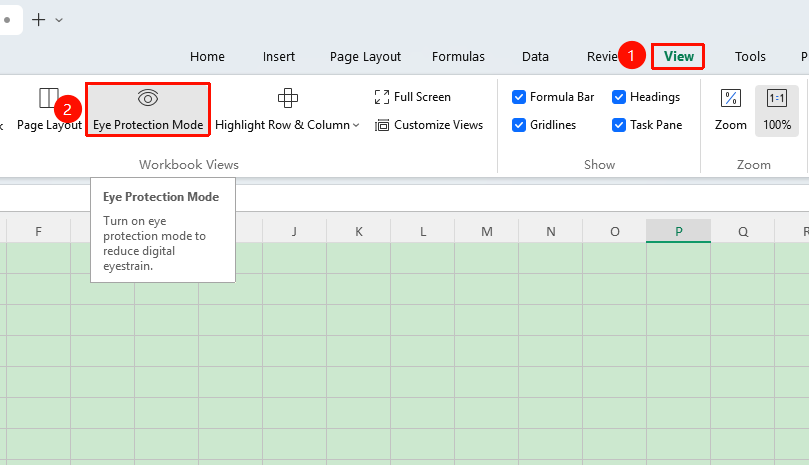Select column K header
This screenshot has height=465, width=809.
coord(359,231)
